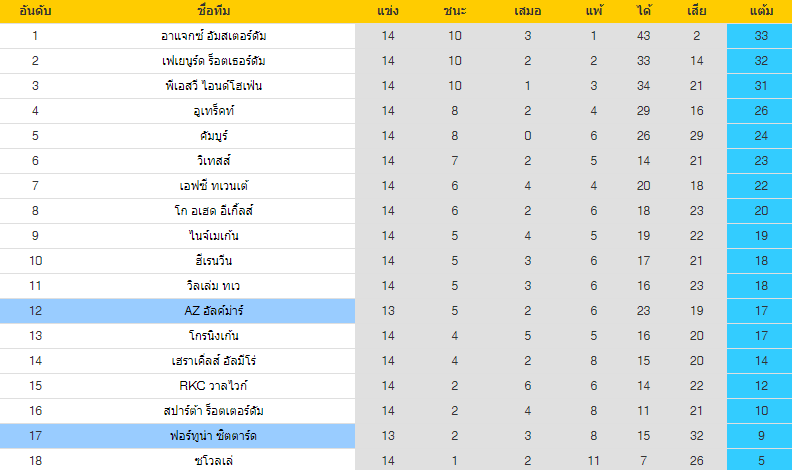This screenshot has height=470, width=792.
Task: Select the เฟเยนูร์ด ร็อตเธอร์ดัม team row
Action: pyautogui.click(x=213, y=61)
